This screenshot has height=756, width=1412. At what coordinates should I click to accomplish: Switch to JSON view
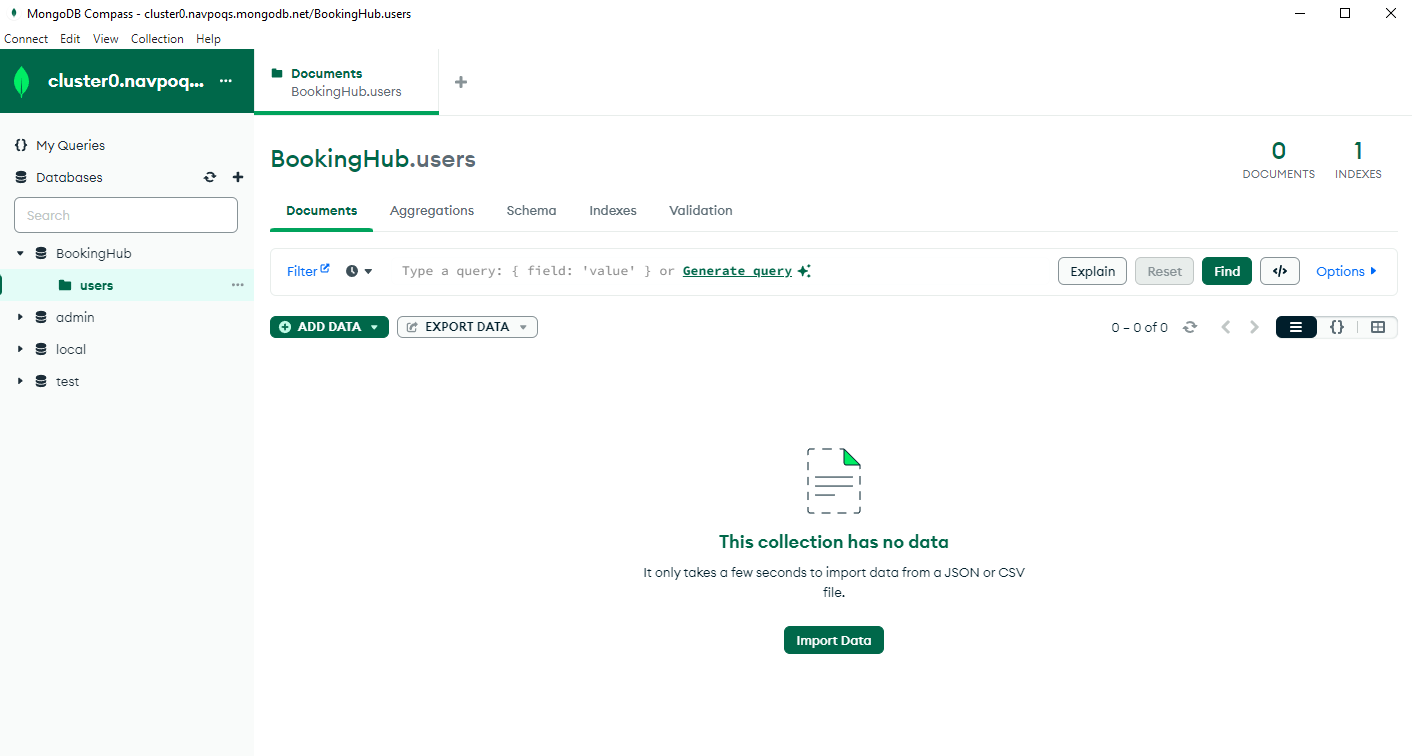tap(1337, 327)
